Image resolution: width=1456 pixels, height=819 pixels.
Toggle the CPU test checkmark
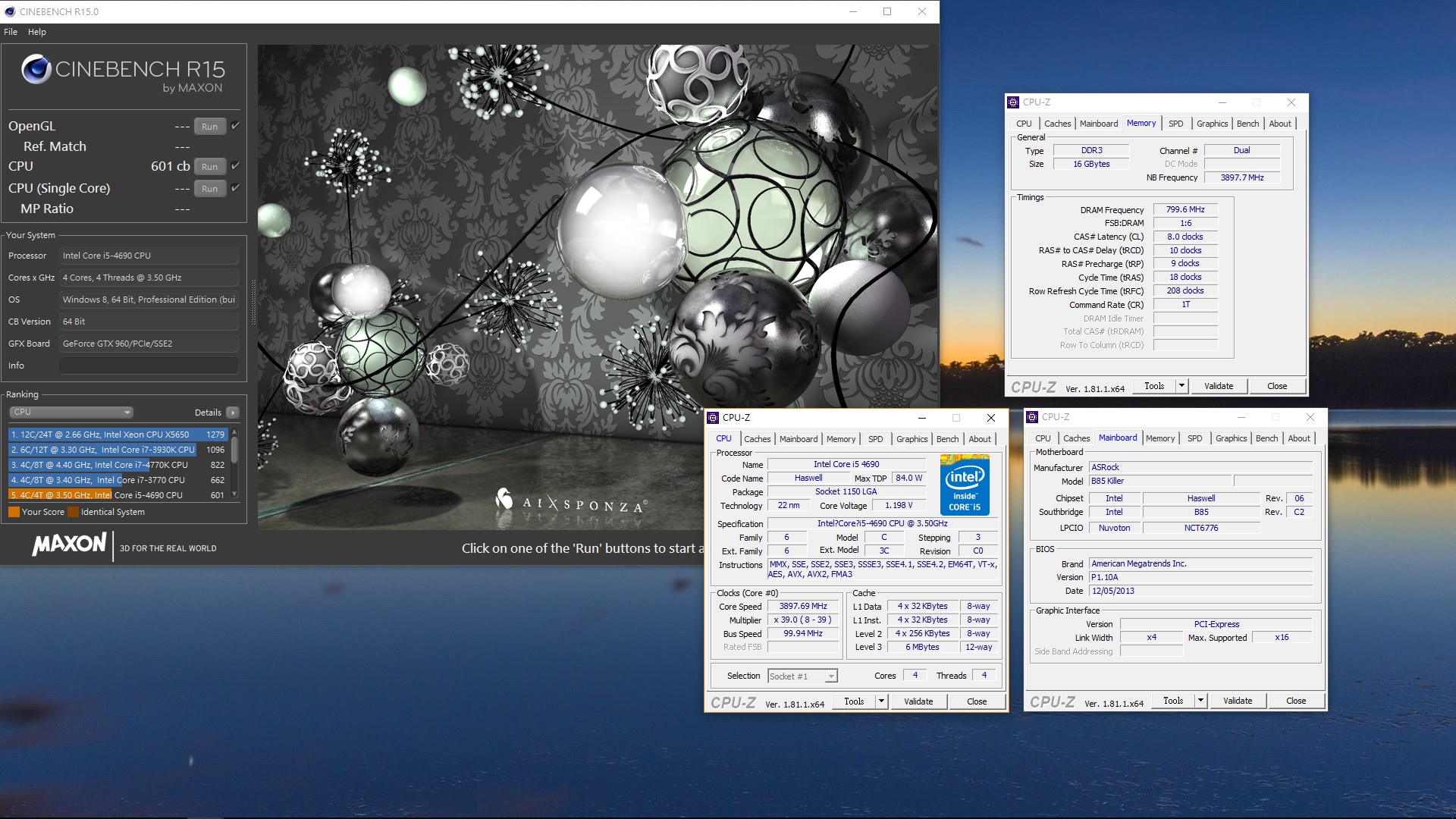pyautogui.click(x=235, y=166)
